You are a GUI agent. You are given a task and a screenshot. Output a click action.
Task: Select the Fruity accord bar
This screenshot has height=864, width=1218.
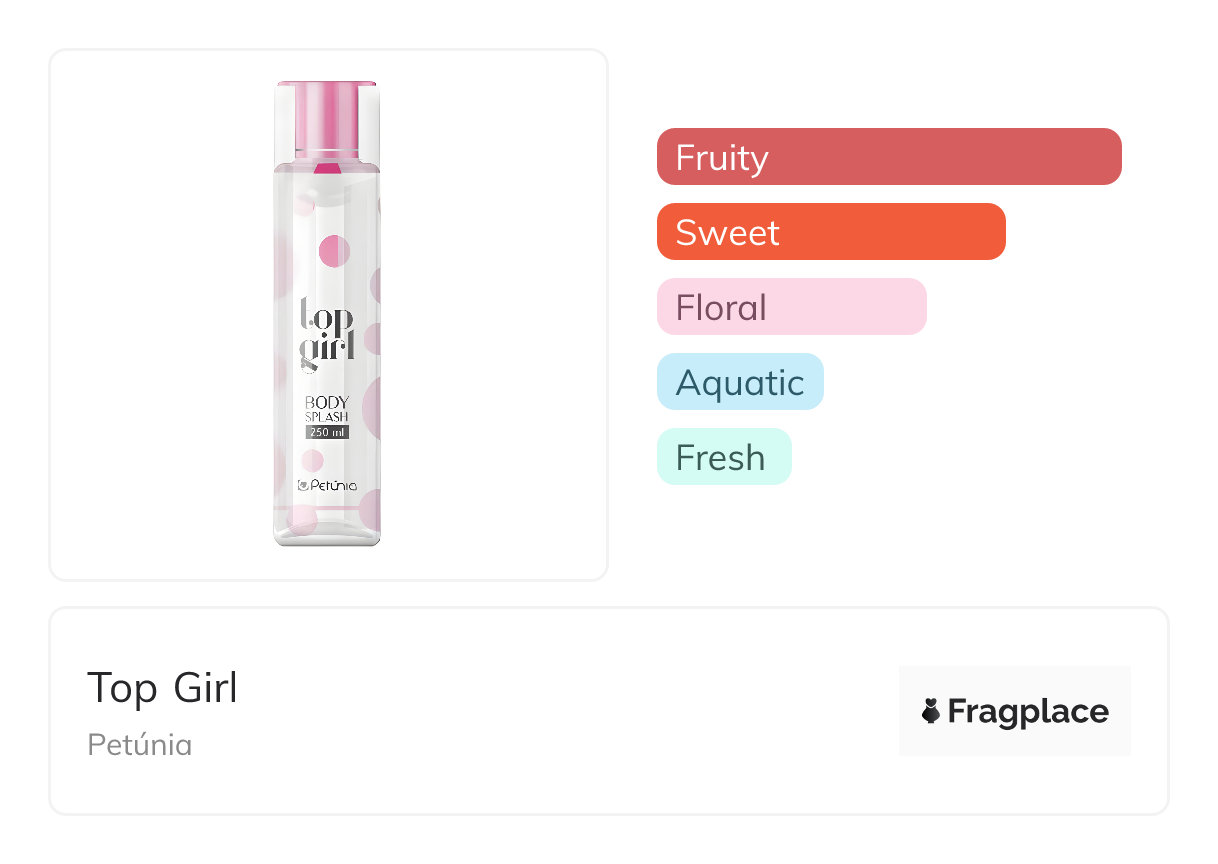888,157
